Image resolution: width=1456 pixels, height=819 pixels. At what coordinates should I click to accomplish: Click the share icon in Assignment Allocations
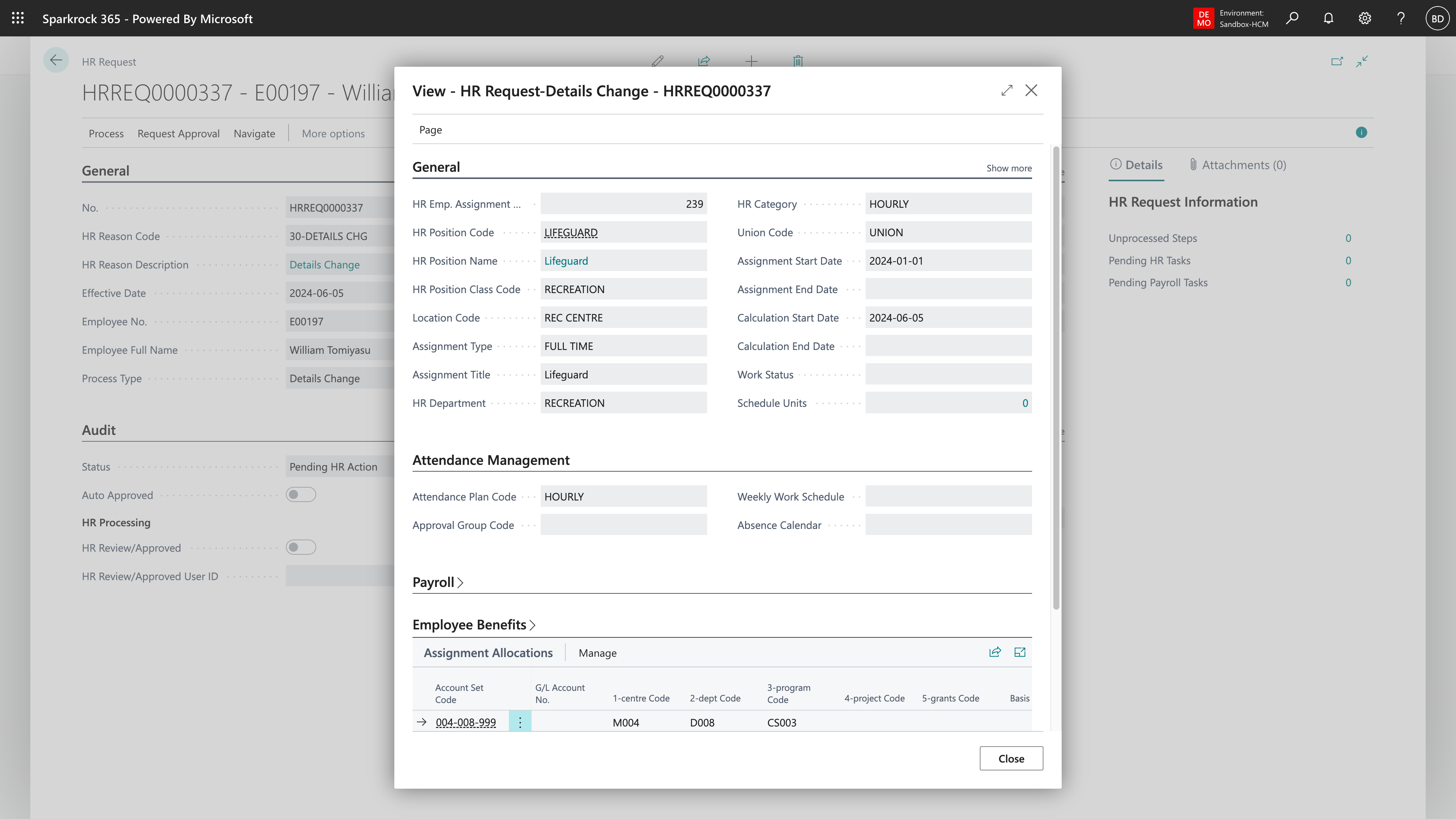pos(995,652)
